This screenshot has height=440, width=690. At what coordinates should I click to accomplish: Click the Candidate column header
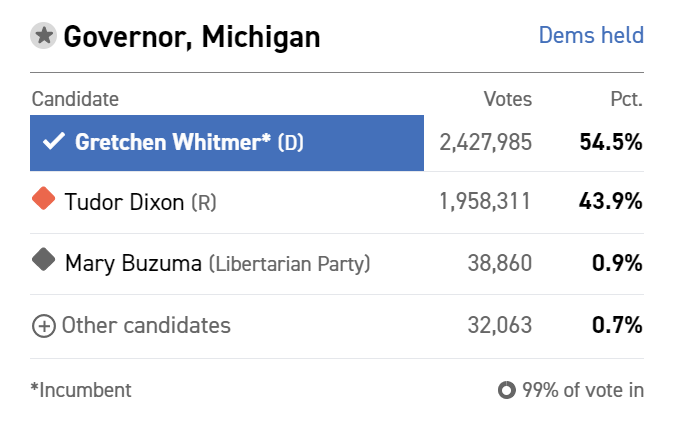pyautogui.click(x=75, y=99)
